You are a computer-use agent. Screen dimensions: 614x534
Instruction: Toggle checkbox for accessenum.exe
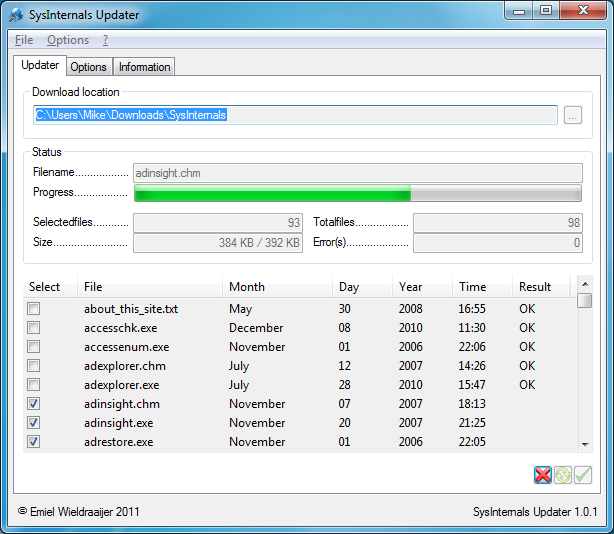pos(34,346)
